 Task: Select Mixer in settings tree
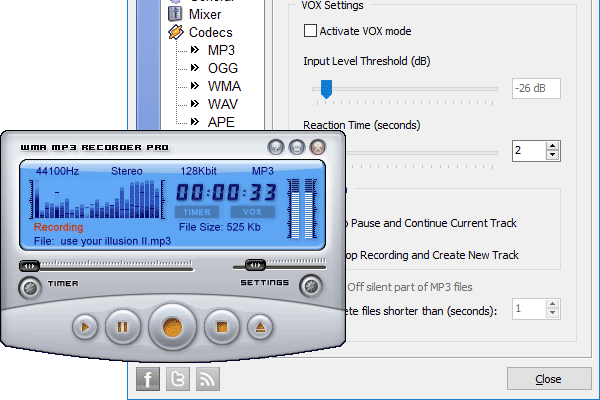pos(205,15)
